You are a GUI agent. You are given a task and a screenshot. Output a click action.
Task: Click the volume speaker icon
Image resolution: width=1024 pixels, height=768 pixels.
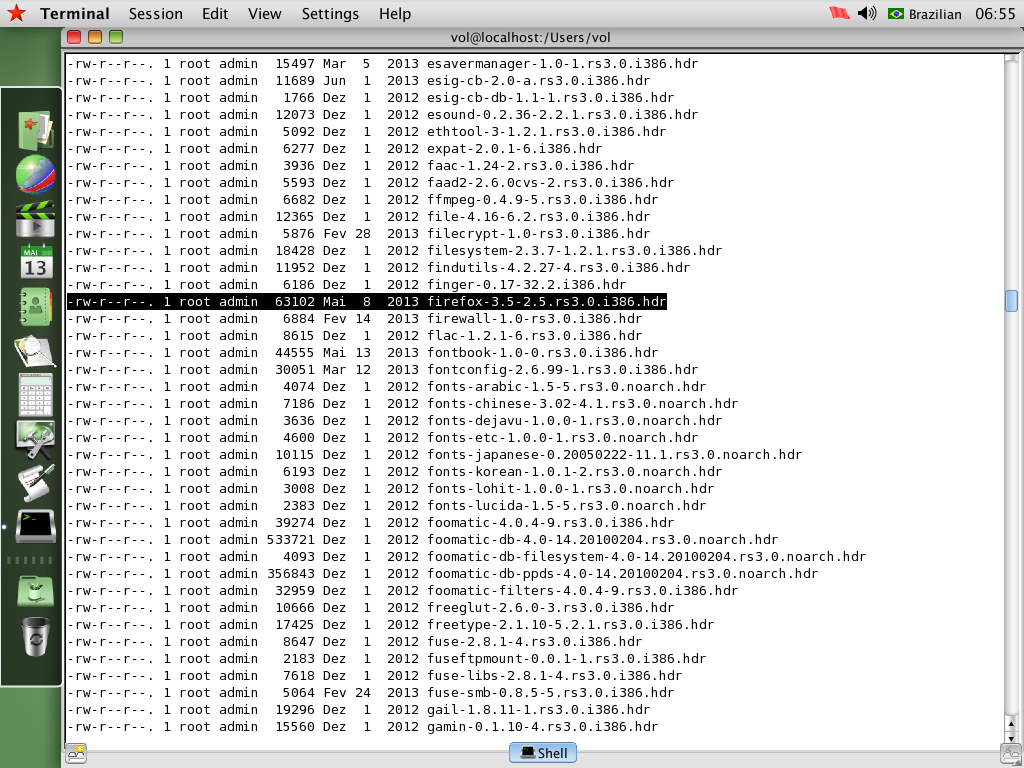coord(867,13)
